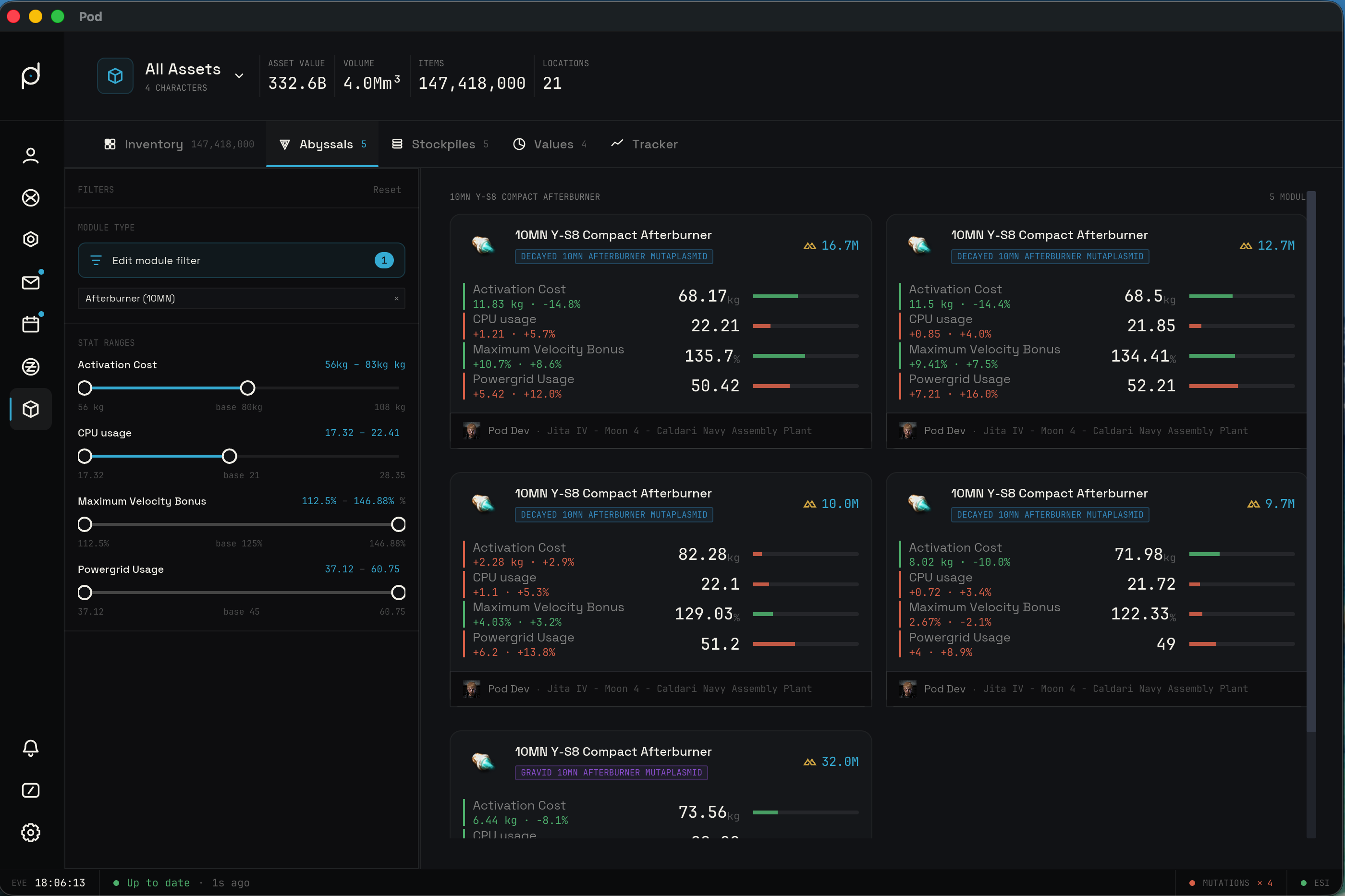Open the settings gear icon
The image size is (1345, 896).
31,833
